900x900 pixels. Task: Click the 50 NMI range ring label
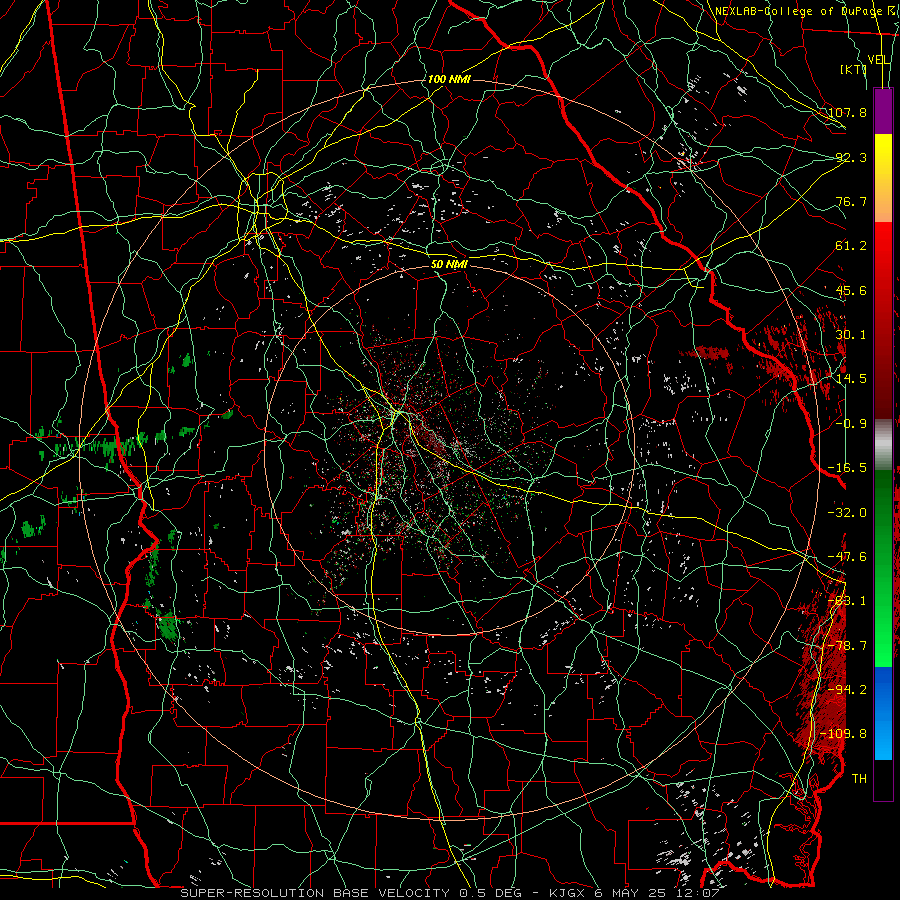449,265
